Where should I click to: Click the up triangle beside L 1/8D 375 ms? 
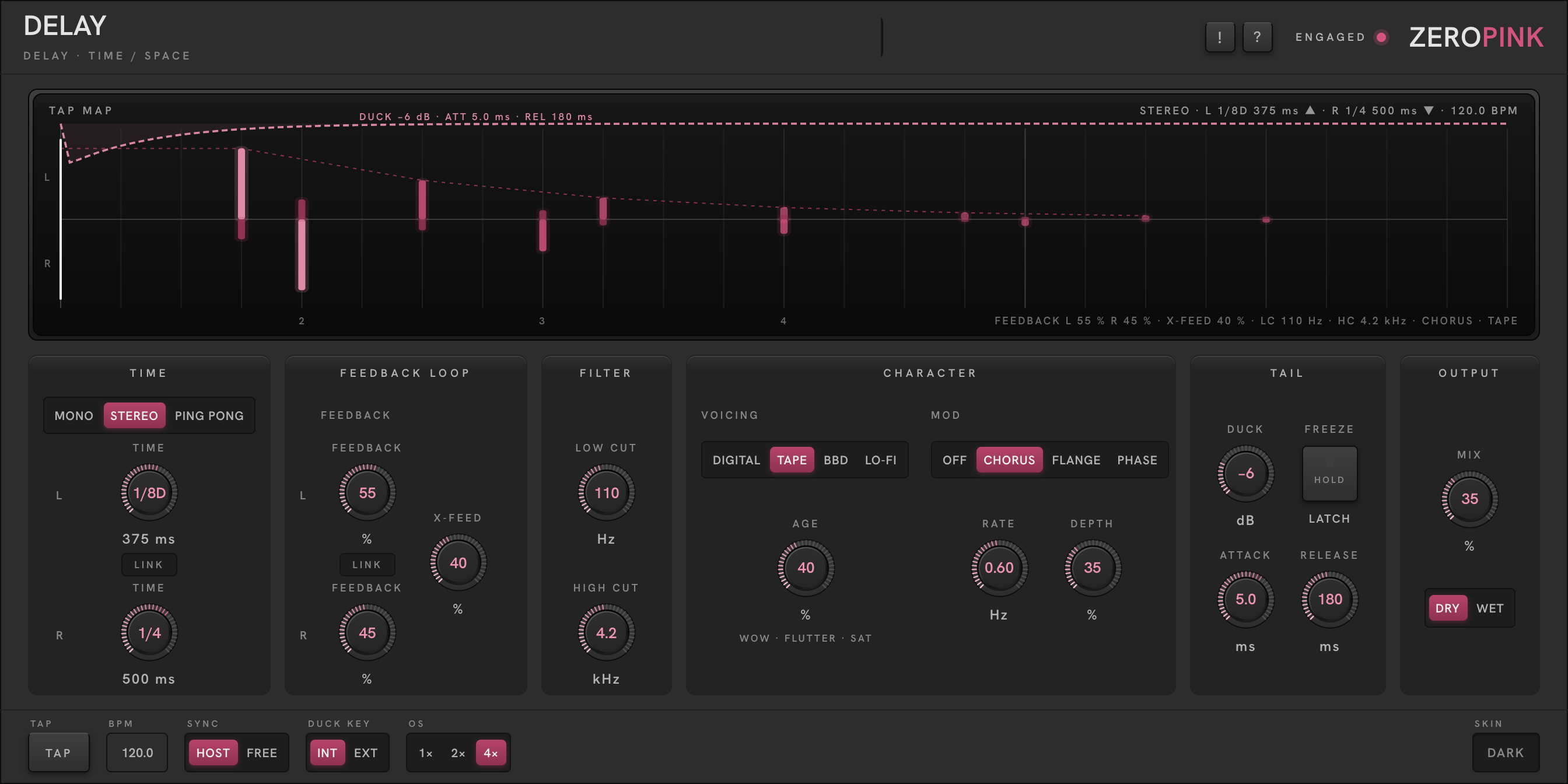click(1310, 110)
